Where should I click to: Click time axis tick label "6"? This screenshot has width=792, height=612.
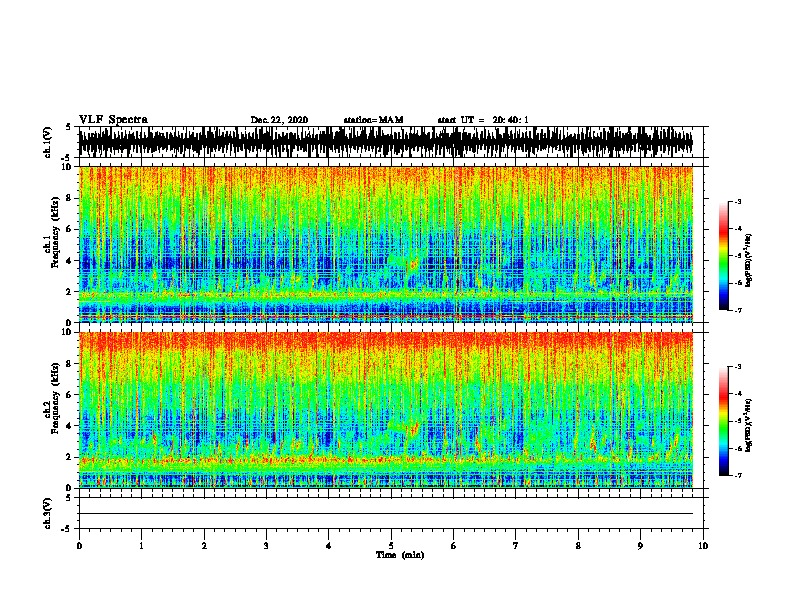pyautogui.click(x=454, y=546)
